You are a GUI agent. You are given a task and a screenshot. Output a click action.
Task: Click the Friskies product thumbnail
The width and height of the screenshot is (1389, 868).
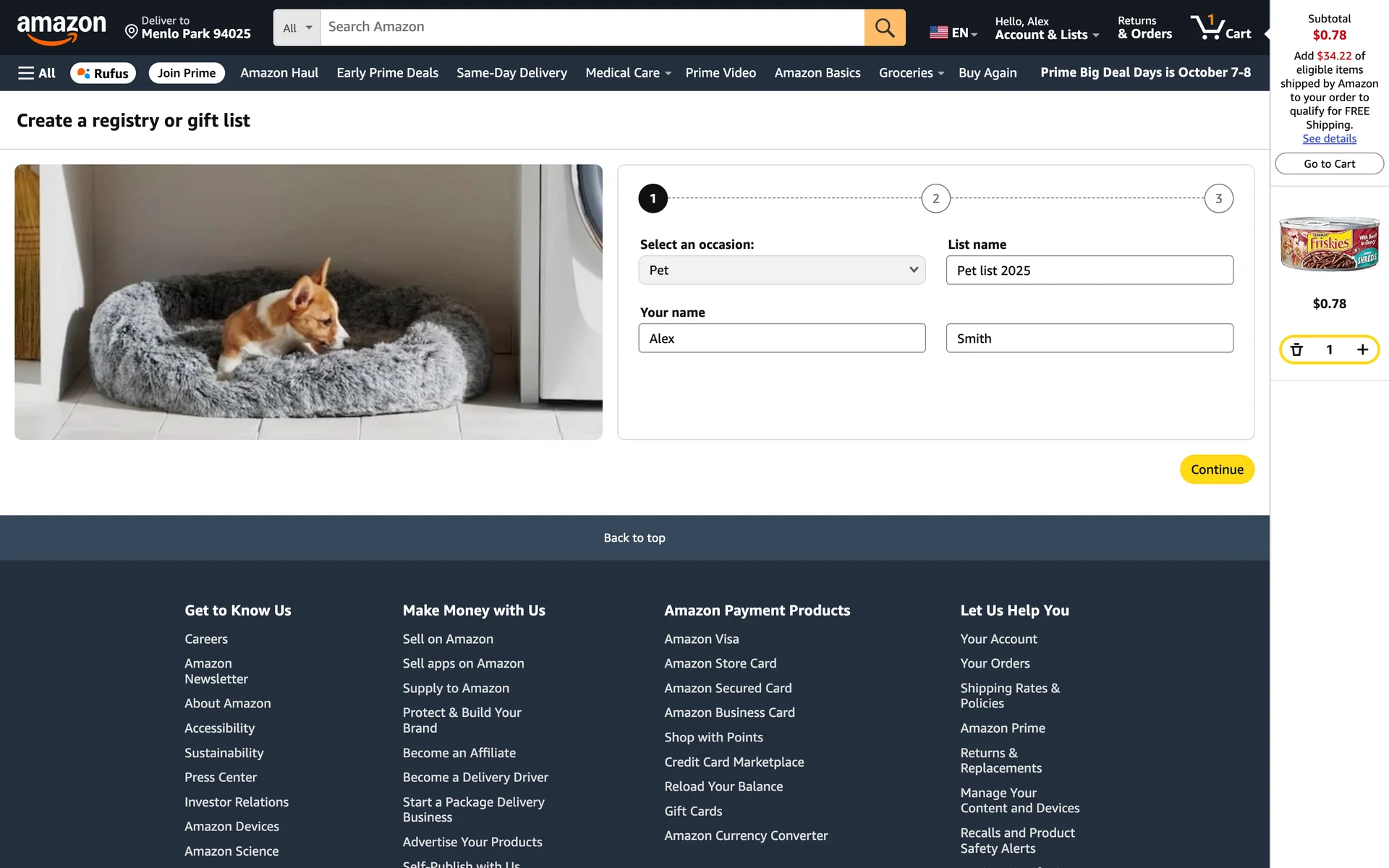1329,244
